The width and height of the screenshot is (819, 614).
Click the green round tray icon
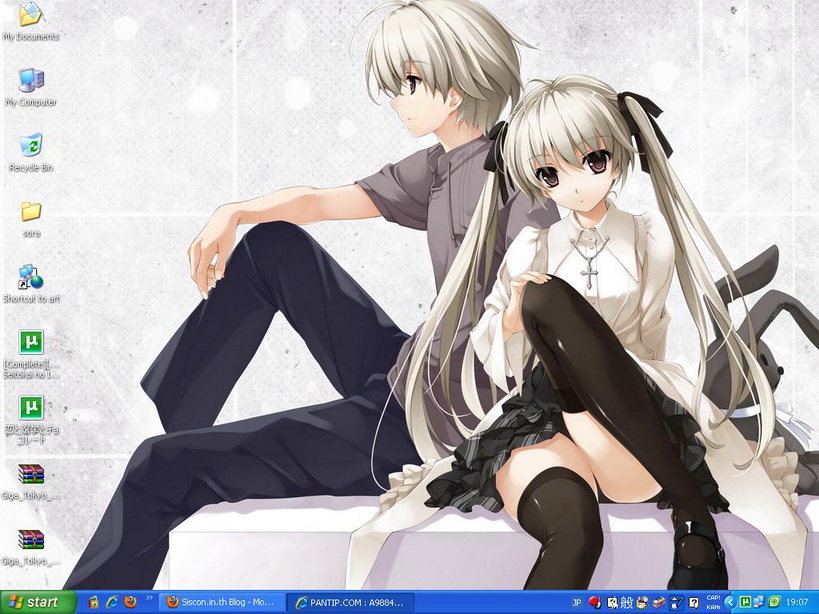pyautogui.click(x=775, y=603)
